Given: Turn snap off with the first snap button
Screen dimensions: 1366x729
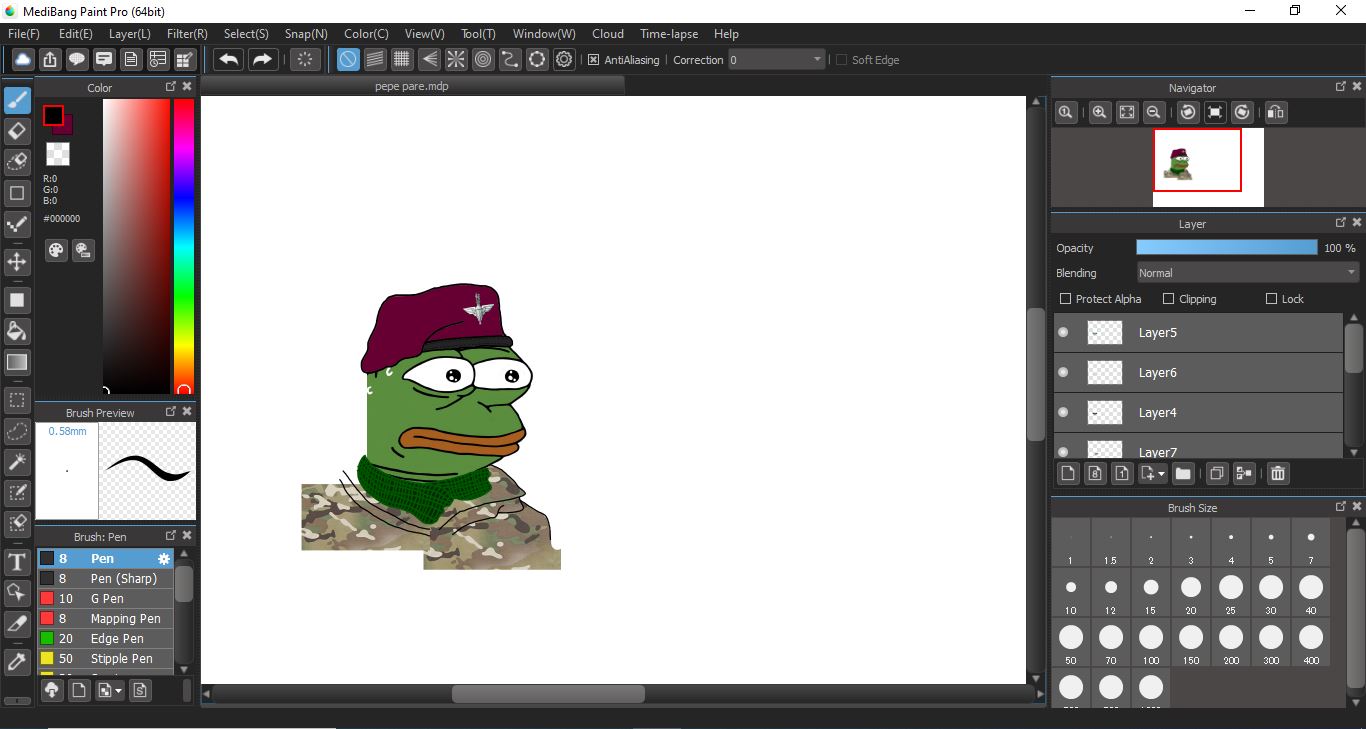Looking at the screenshot, I should coord(348,60).
